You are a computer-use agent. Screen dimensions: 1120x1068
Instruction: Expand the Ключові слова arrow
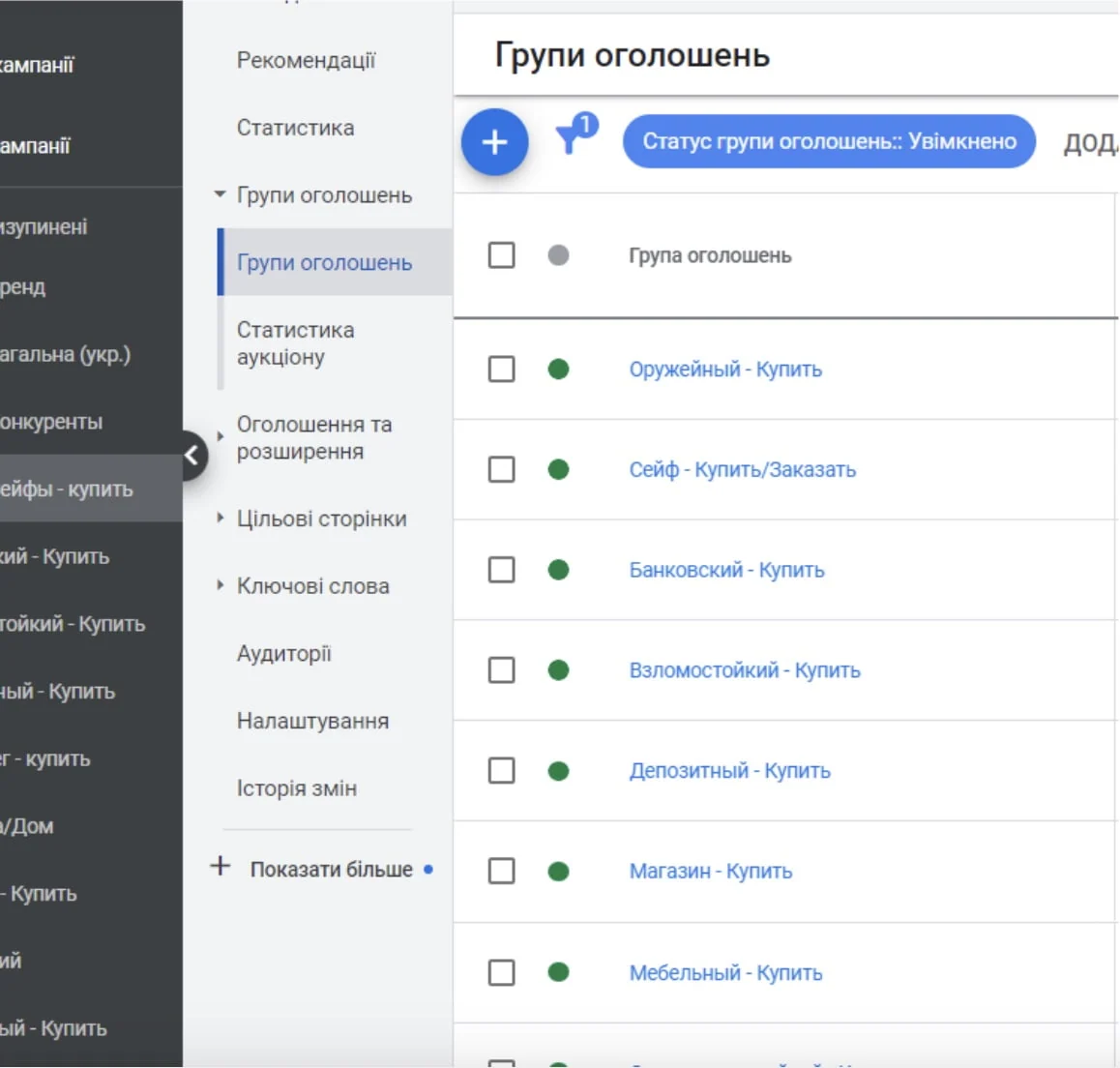[220, 585]
